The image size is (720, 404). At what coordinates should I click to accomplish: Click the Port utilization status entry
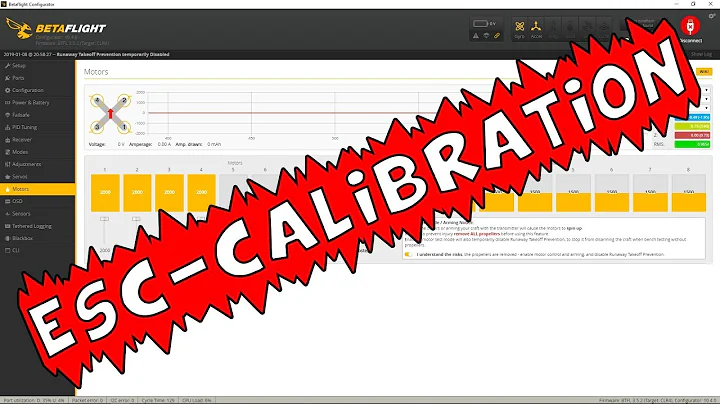[34, 400]
